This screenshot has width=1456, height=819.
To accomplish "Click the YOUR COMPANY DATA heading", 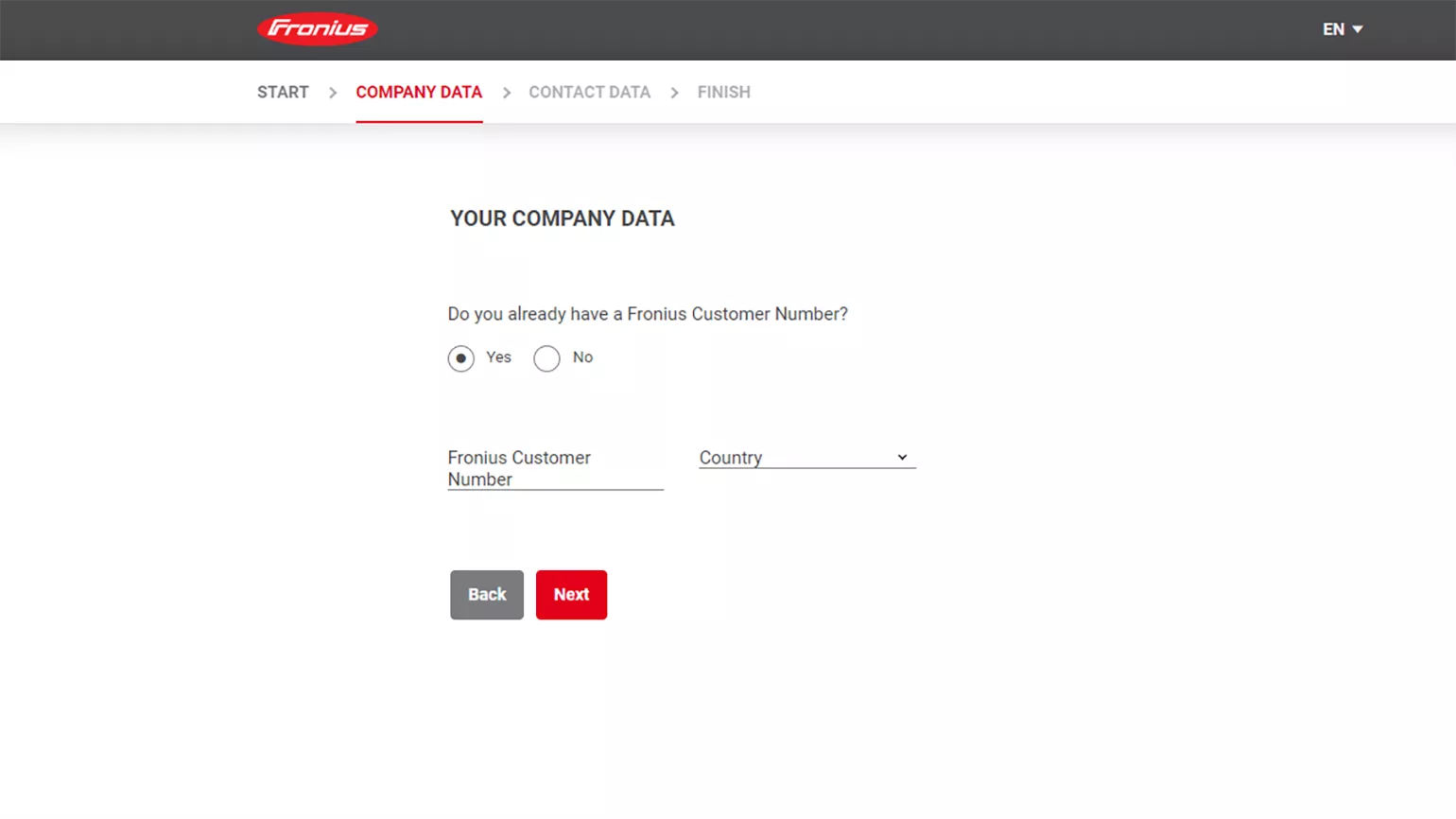I will tap(563, 218).
